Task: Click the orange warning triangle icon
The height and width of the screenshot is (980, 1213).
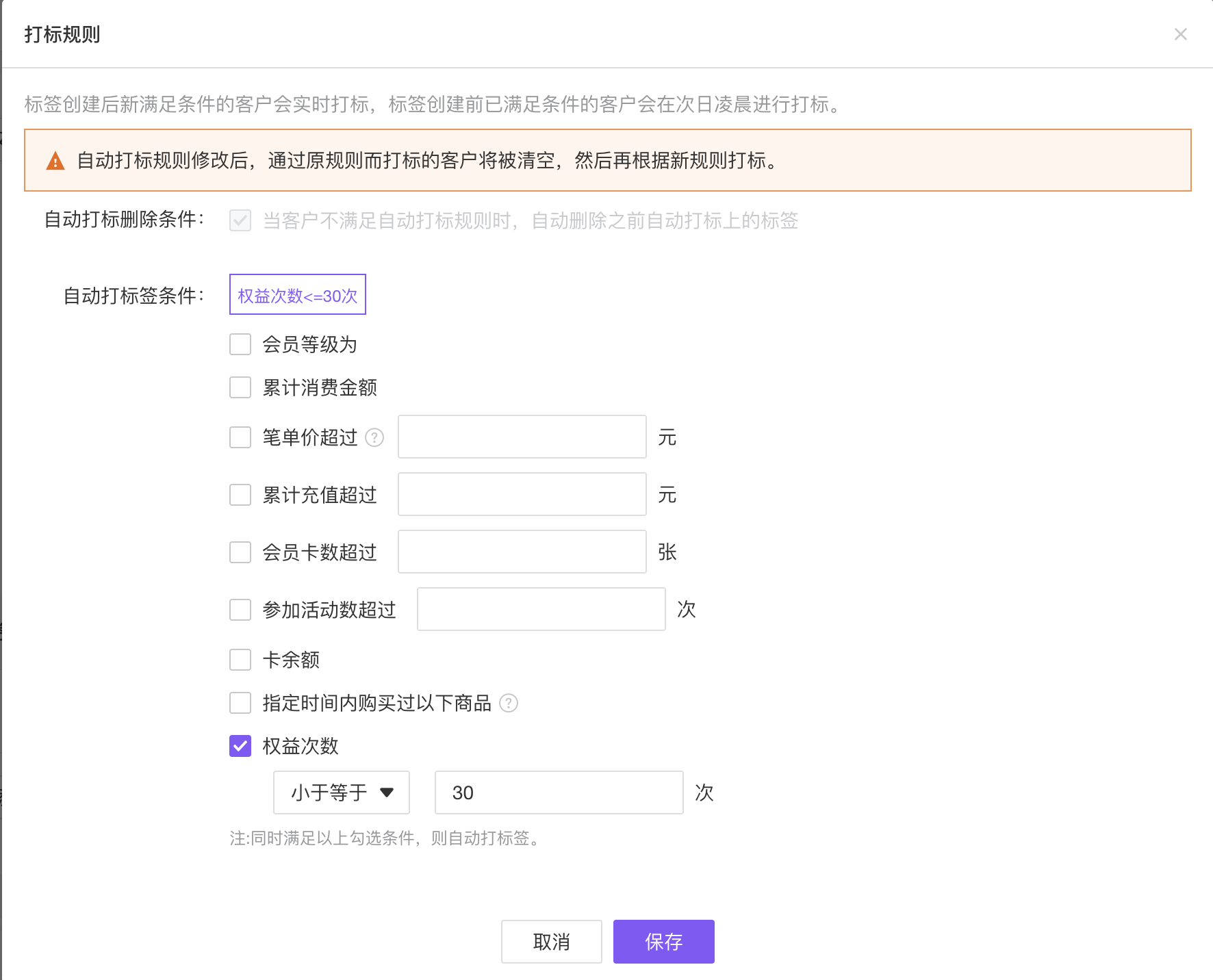Action: pos(55,162)
